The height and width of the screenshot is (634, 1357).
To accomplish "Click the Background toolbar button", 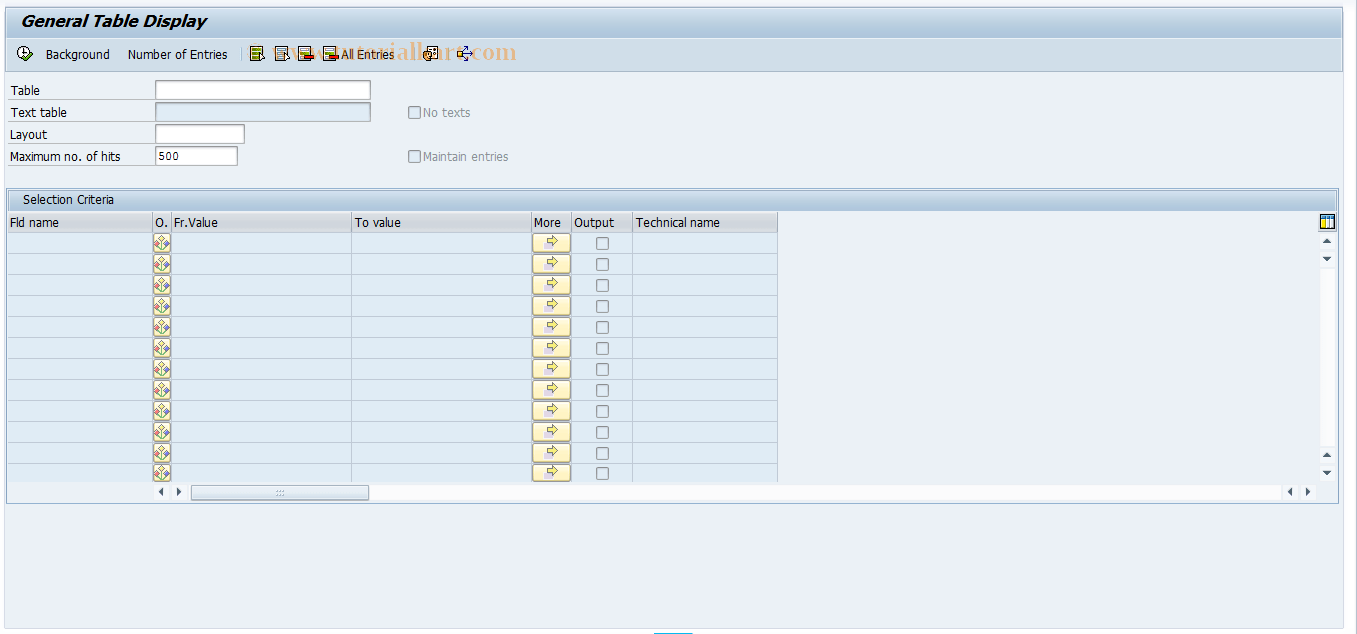I will pos(77,54).
